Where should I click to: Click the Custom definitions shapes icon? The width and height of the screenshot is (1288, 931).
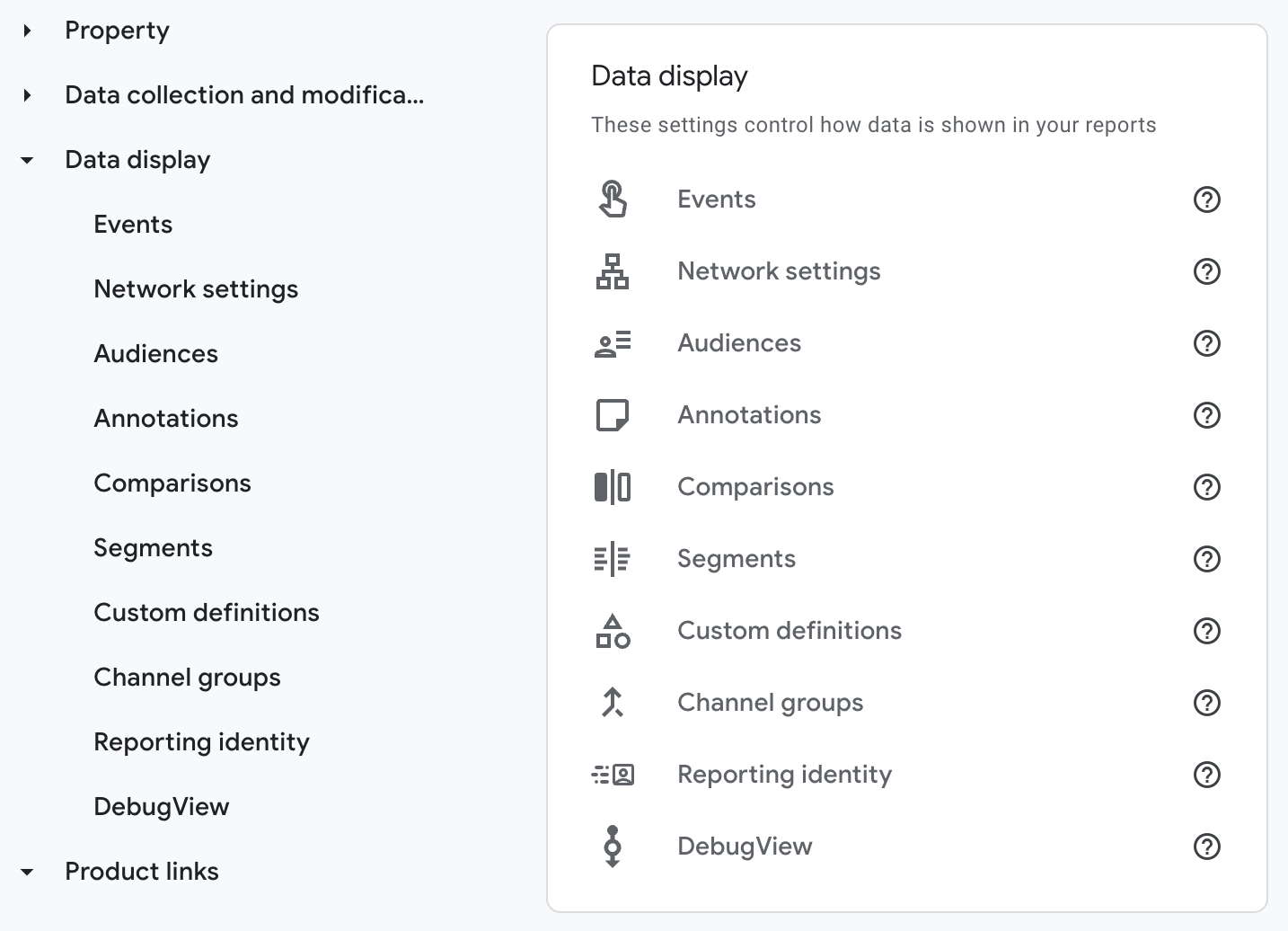pos(613,631)
